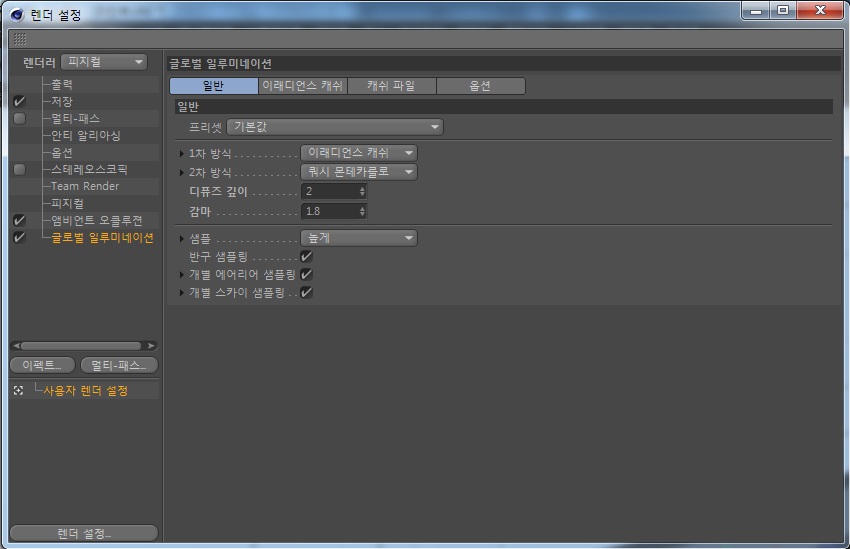Disable the 저장 checkmark in the list

pos(19,102)
